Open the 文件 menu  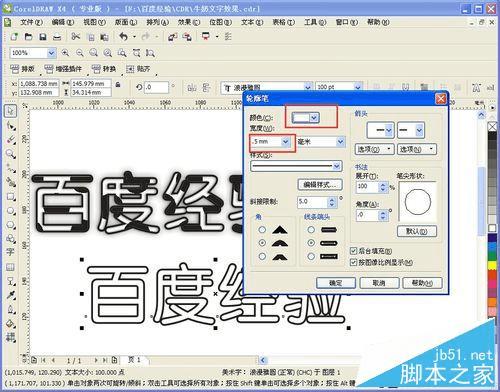click(x=31, y=22)
